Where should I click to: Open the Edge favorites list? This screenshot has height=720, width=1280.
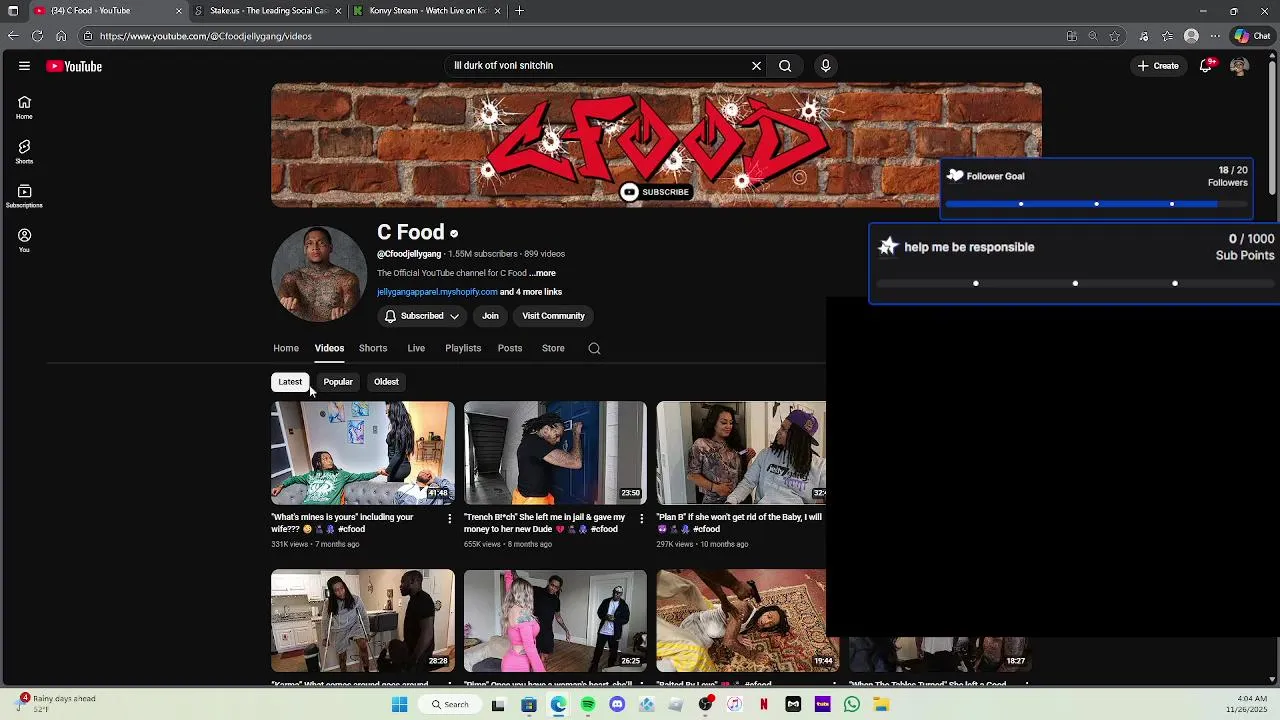coord(1167,36)
